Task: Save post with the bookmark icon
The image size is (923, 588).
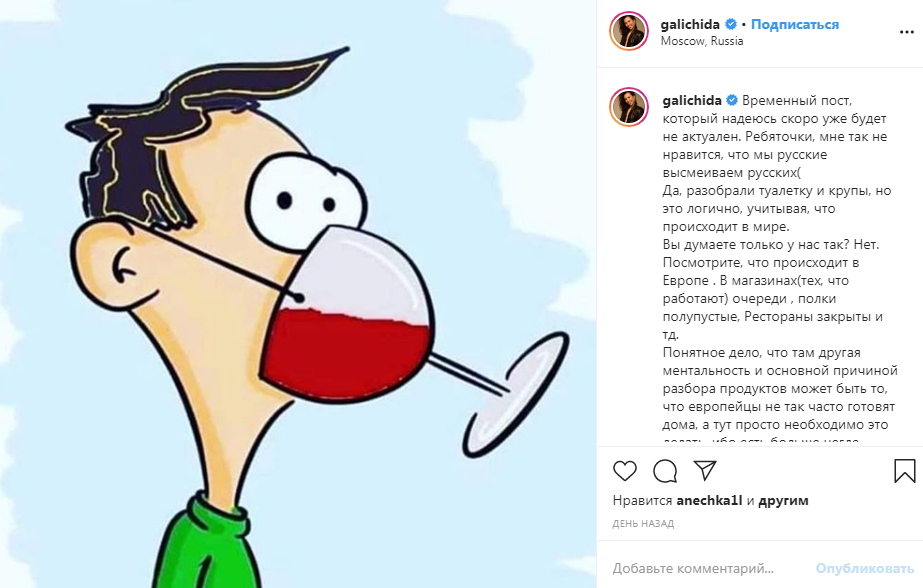Action: [904, 471]
